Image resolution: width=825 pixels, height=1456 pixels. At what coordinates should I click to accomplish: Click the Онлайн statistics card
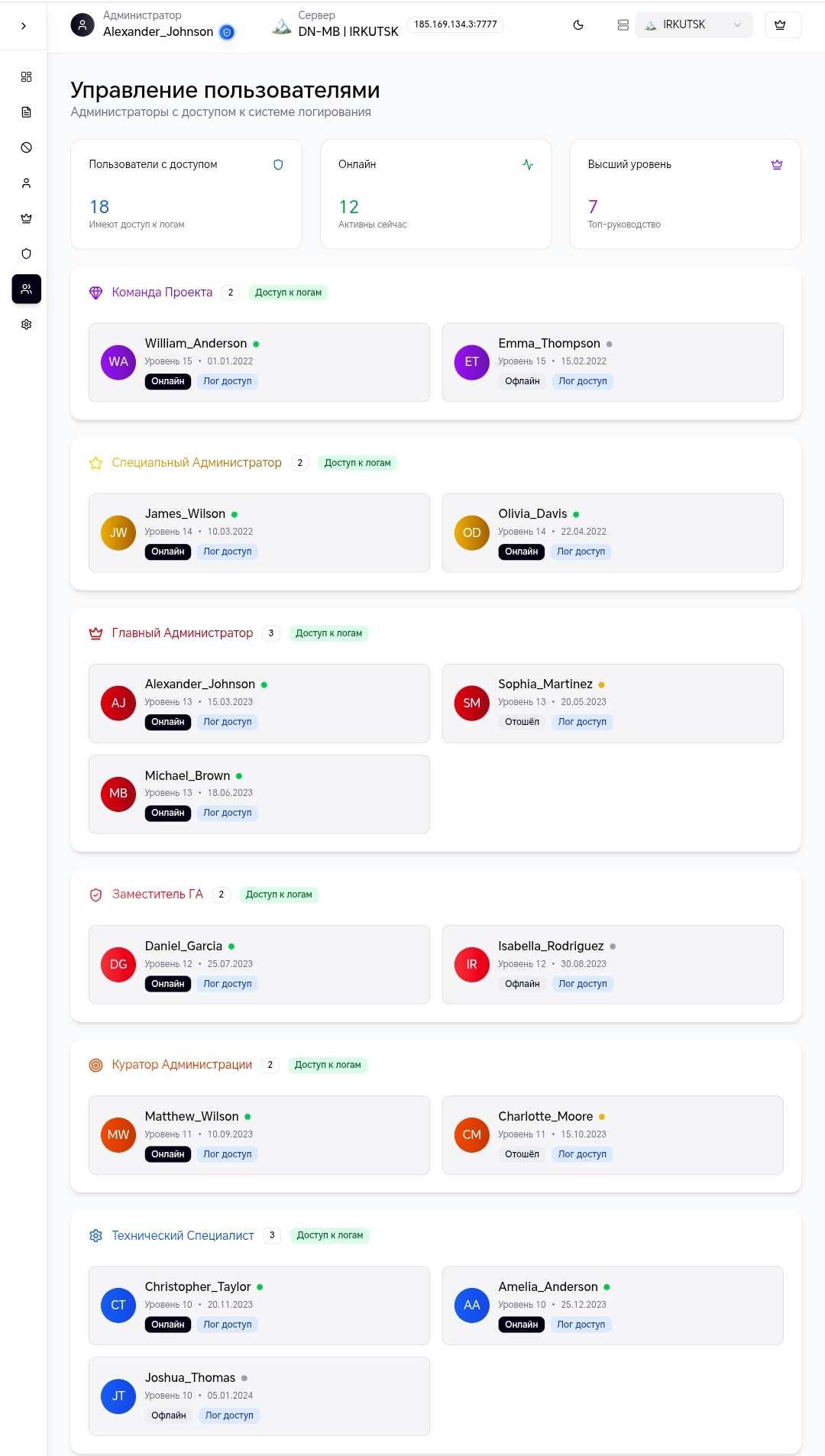(435, 194)
